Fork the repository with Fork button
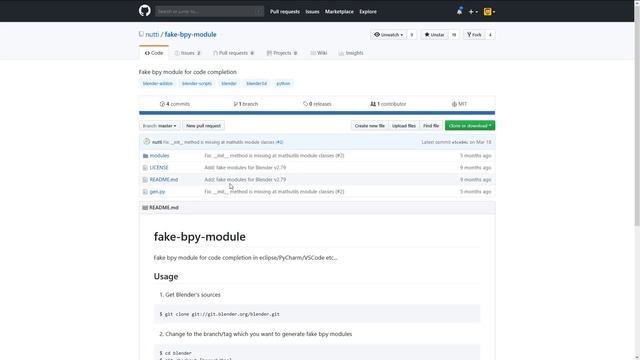Screen dimensions: 640x360 coord(474,35)
